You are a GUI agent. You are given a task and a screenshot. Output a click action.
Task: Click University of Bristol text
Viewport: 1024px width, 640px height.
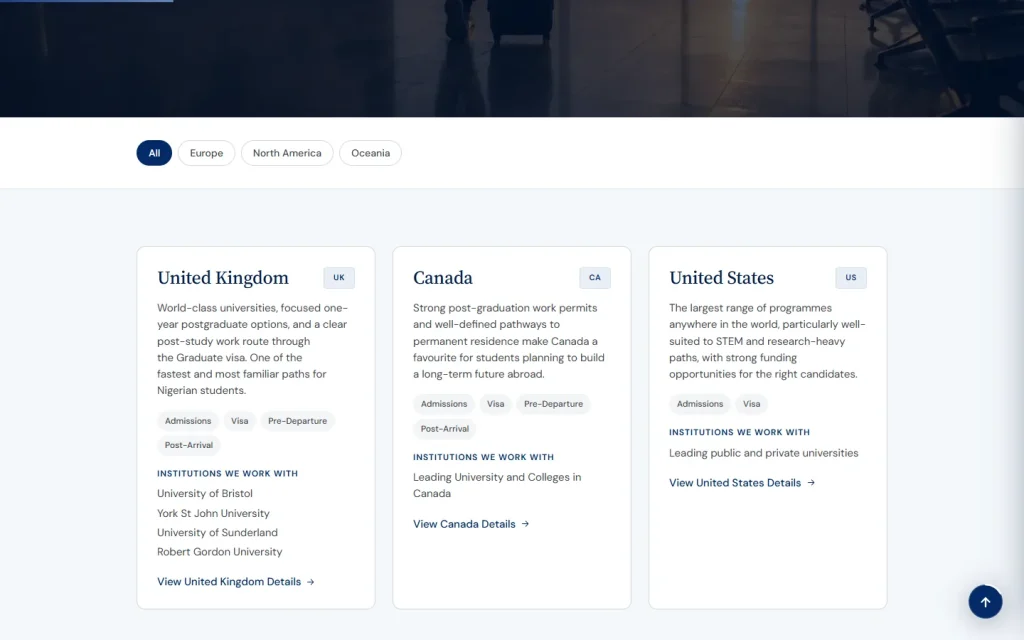[x=204, y=493]
